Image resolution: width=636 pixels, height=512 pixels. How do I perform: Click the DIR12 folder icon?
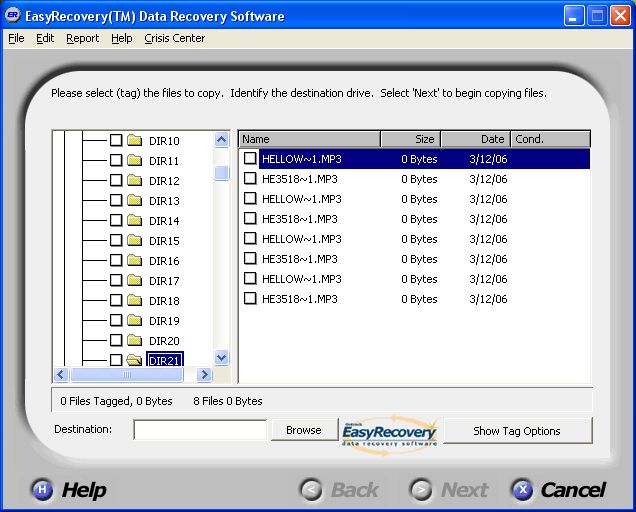pyautogui.click(x=134, y=180)
